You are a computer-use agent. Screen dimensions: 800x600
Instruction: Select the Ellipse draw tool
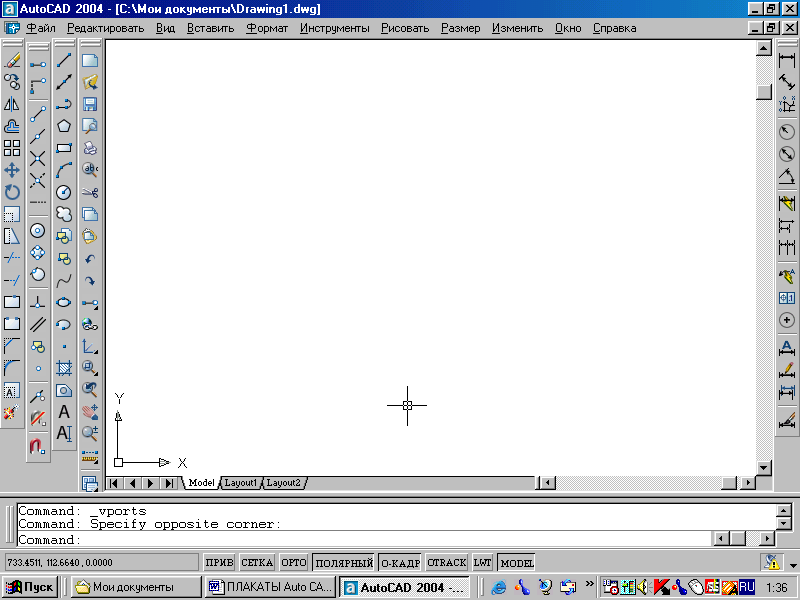click(x=64, y=303)
